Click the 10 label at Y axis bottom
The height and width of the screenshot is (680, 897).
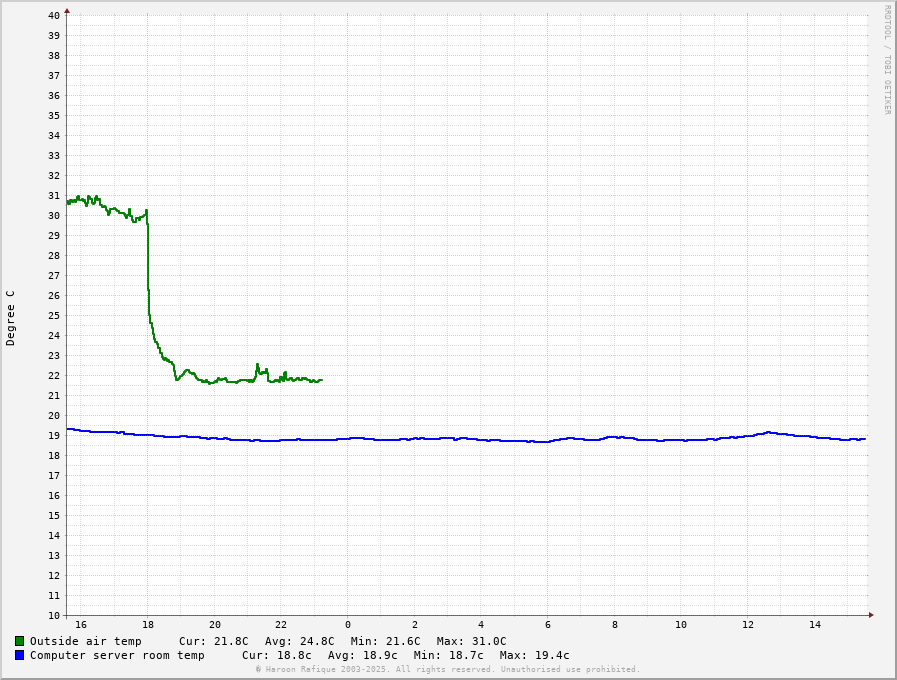pos(54,615)
